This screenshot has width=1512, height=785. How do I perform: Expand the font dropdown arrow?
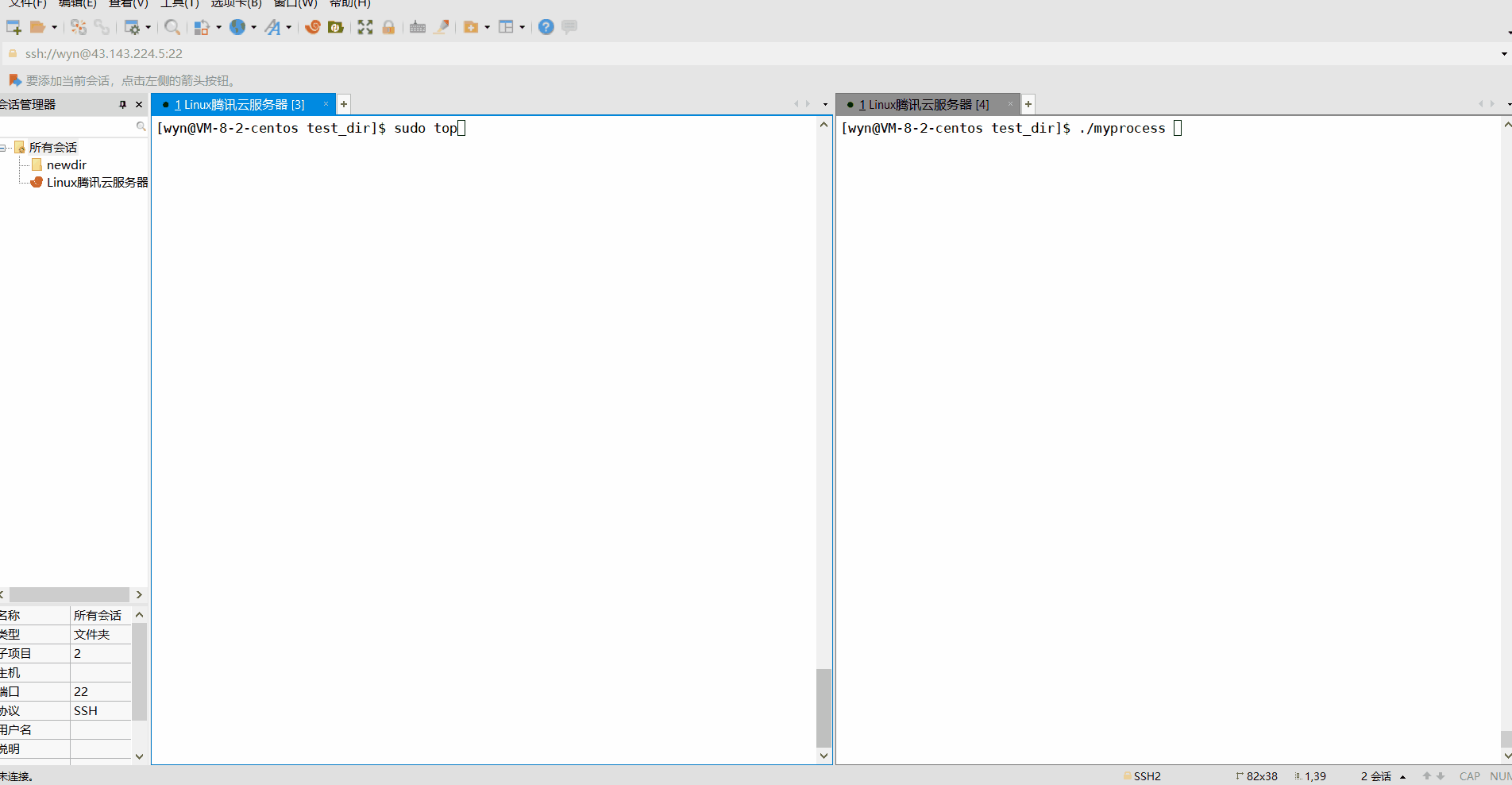288,27
